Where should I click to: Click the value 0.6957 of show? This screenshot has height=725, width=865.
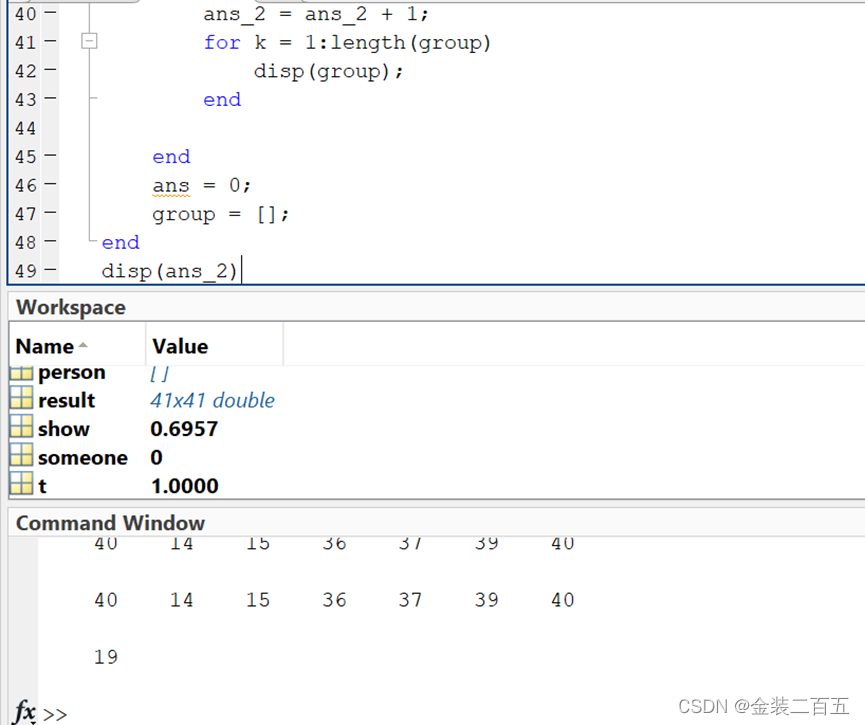click(184, 429)
